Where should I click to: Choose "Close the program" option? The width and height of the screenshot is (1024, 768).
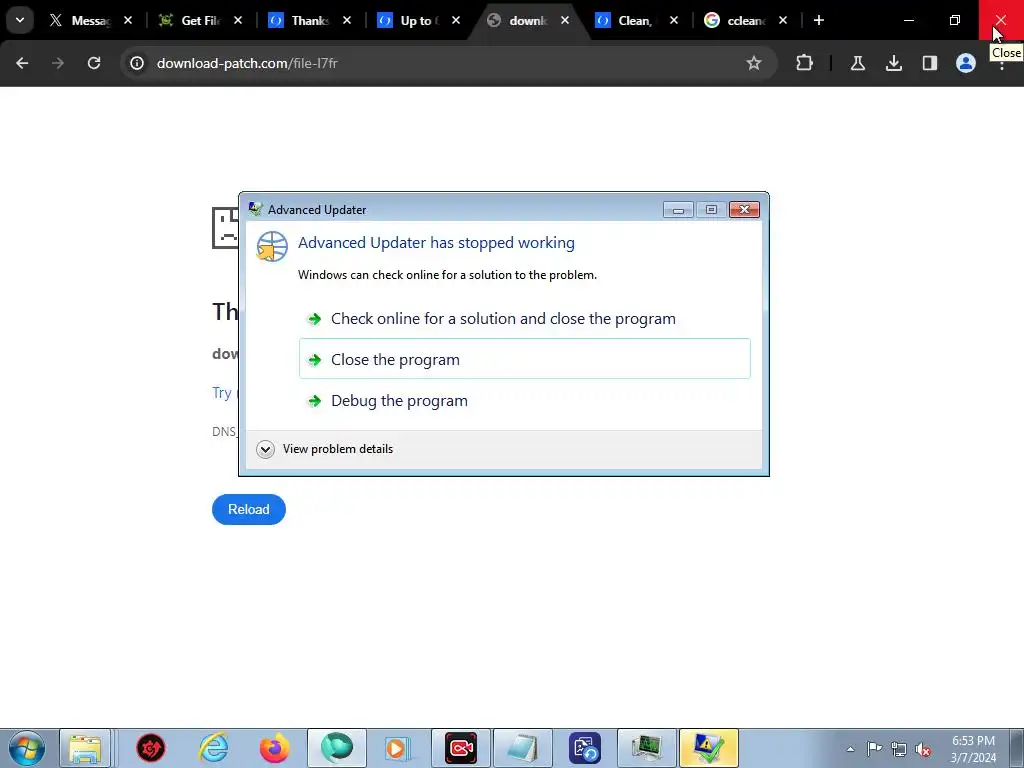pyautogui.click(x=524, y=359)
